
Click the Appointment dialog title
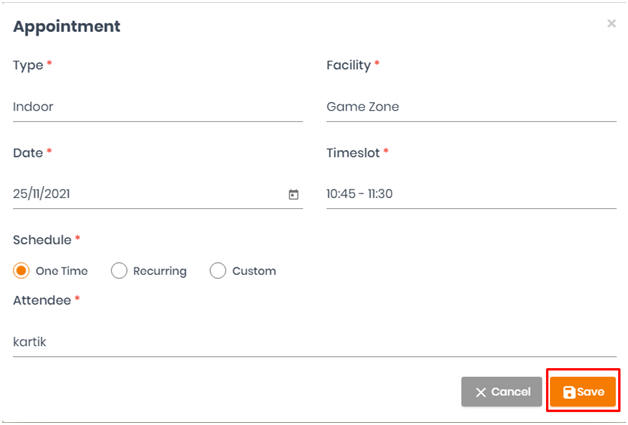pos(66,27)
